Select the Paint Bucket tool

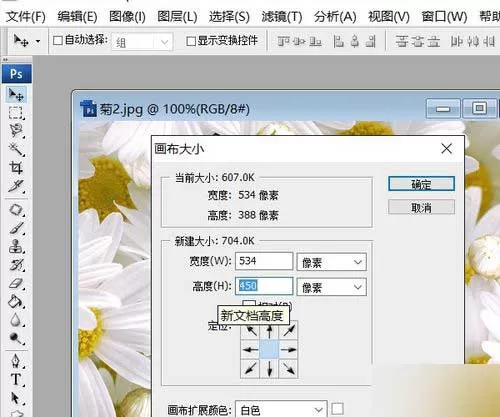[16, 302]
